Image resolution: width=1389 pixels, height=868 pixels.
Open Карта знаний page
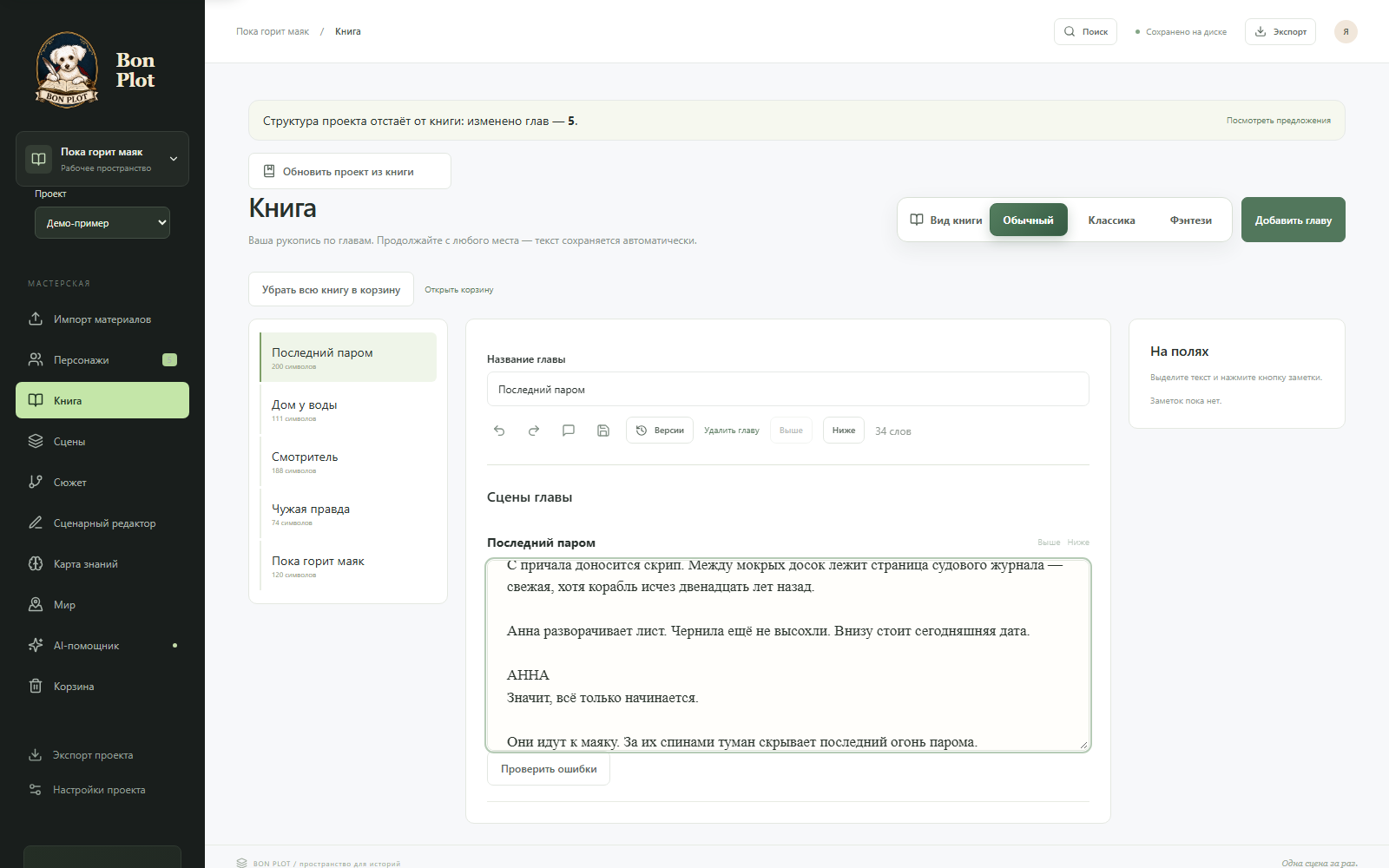click(102, 564)
